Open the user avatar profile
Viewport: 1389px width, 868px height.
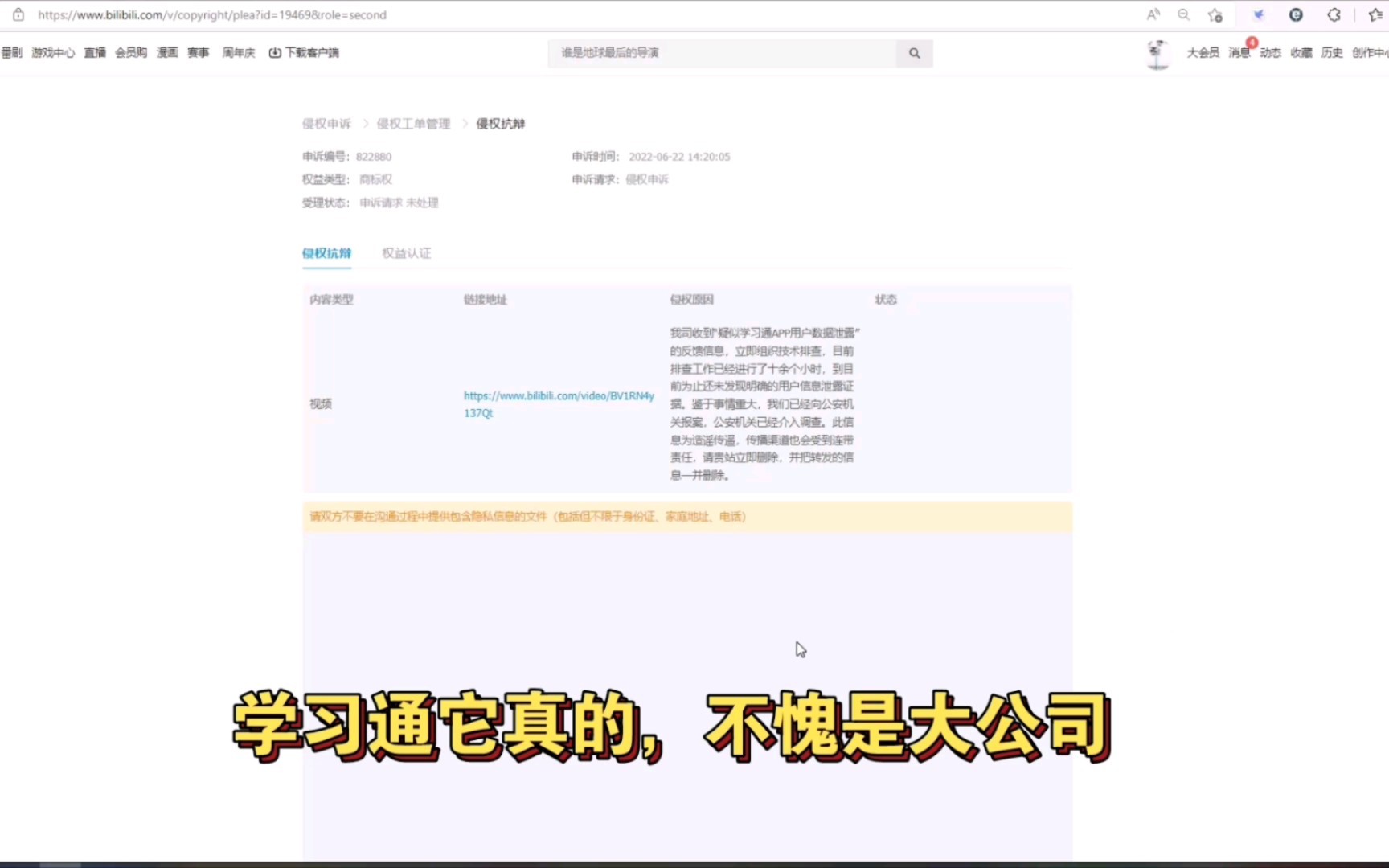1157,53
